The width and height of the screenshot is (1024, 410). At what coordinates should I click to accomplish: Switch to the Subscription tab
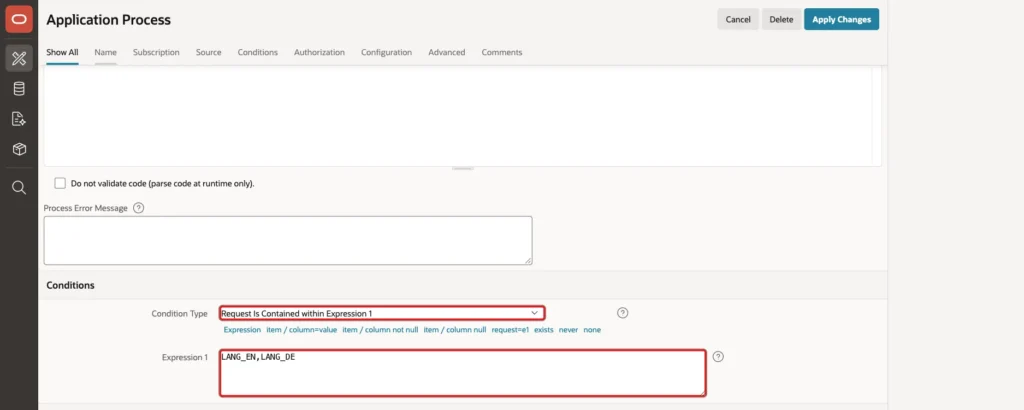point(156,52)
